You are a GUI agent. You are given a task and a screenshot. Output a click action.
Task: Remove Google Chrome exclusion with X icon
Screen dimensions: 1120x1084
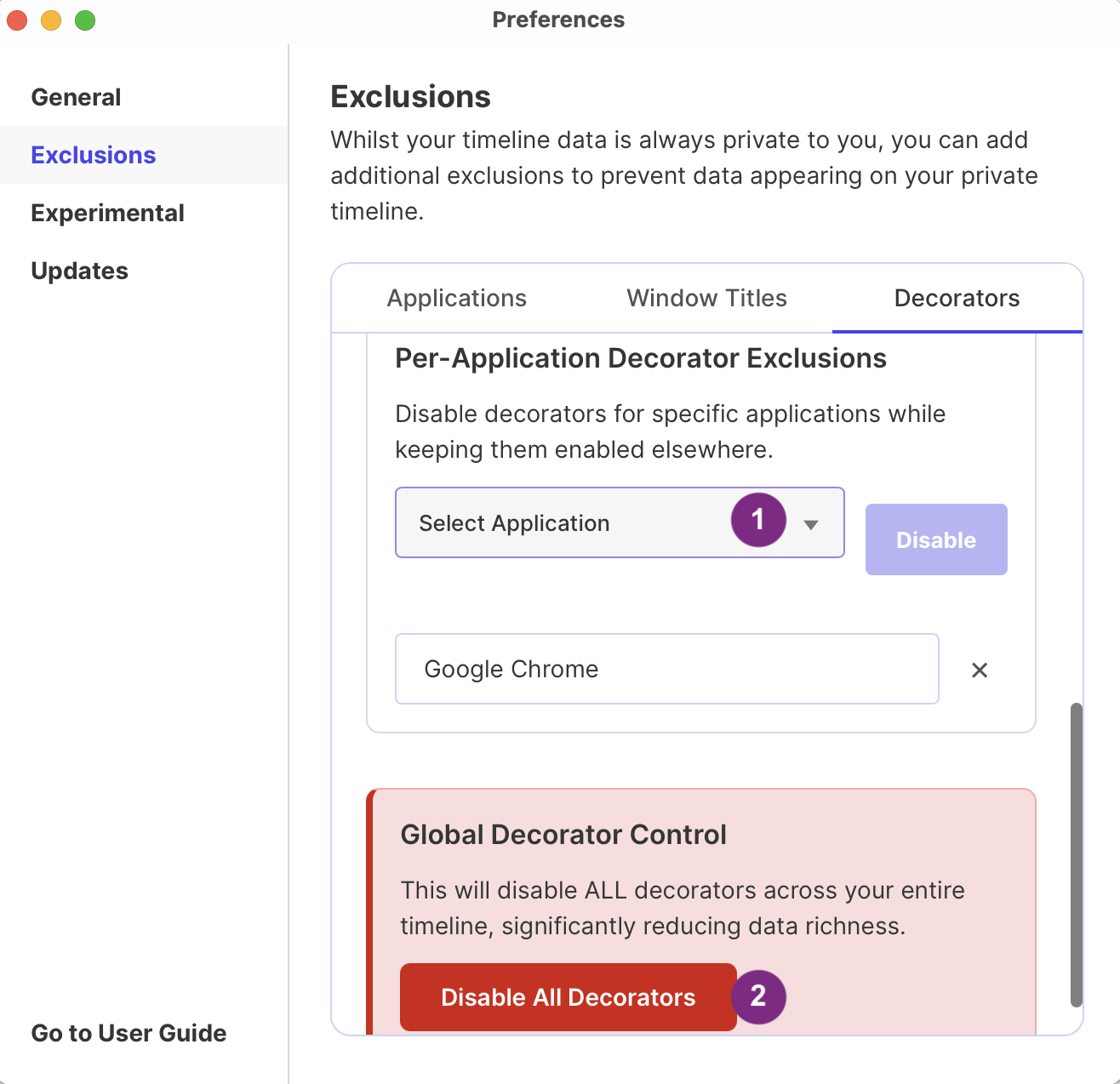point(980,670)
